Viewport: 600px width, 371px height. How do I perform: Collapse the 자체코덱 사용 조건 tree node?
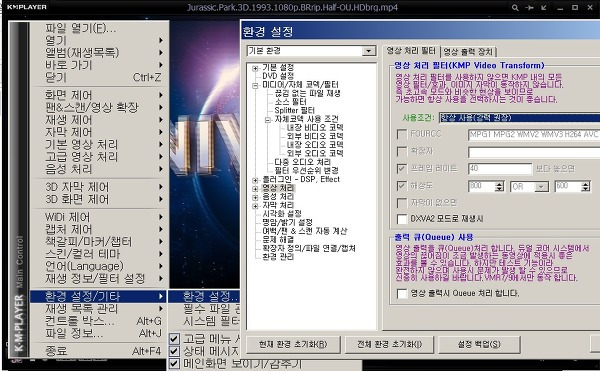(x=268, y=120)
